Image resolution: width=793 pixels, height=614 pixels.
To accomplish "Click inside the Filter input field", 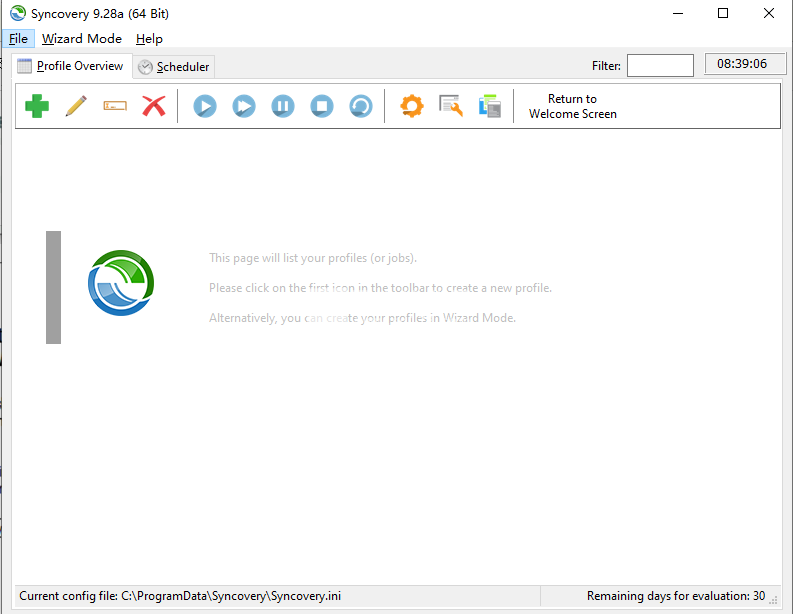I will click(x=660, y=66).
